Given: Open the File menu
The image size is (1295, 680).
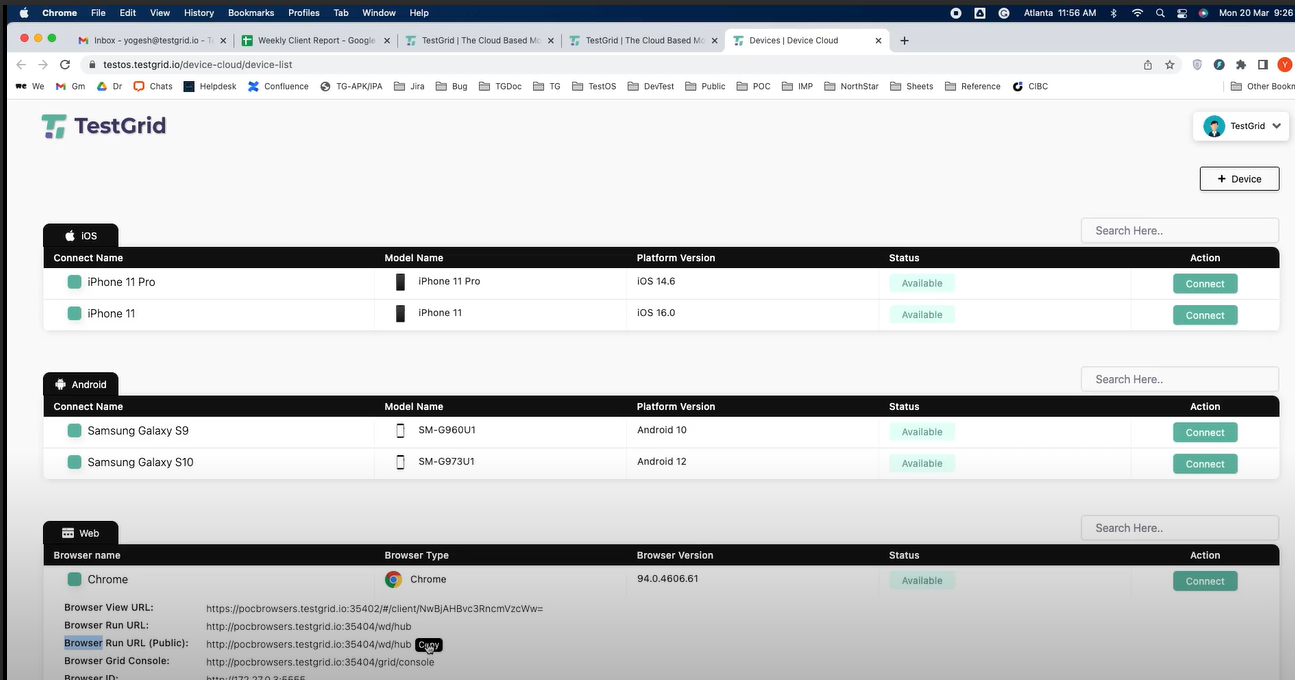Looking at the screenshot, I should [x=98, y=13].
